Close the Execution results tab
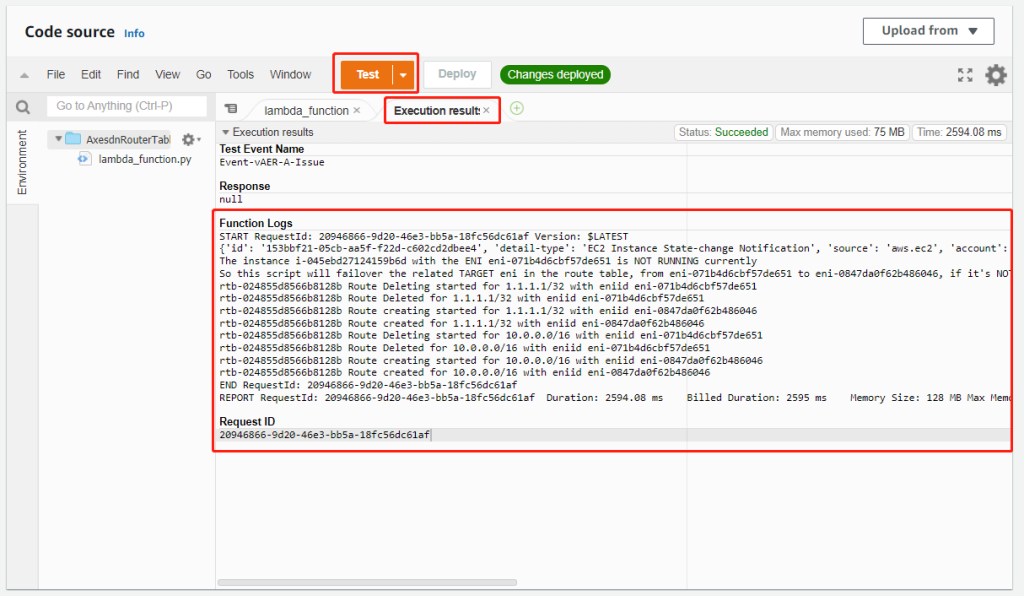Image resolution: width=1024 pixels, height=596 pixels. (x=486, y=110)
